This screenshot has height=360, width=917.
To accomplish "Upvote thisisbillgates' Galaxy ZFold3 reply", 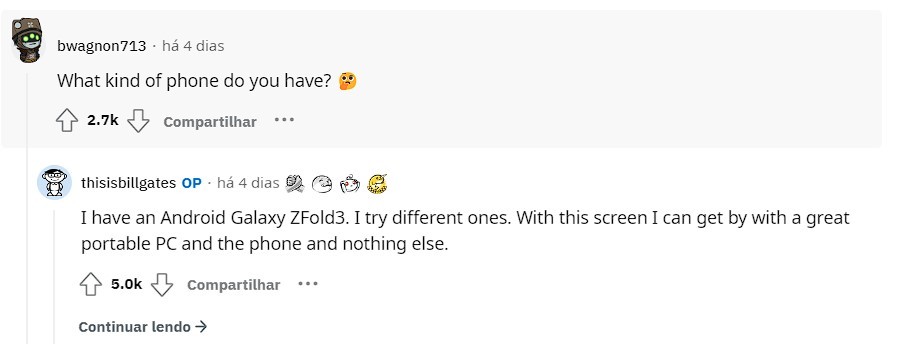I will point(91,285).
